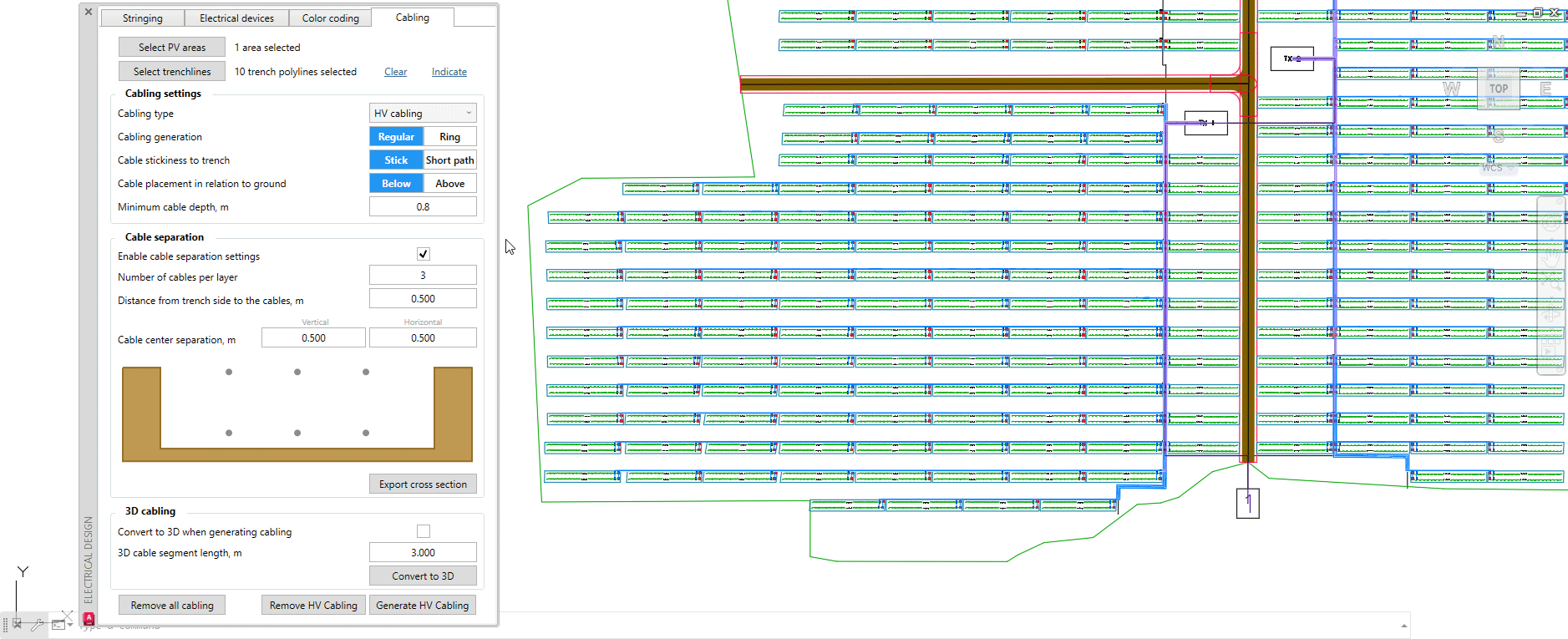This screenshot has height=639, width=1568.
Task: Click the Indicate link
Action: tap(449, 72)
